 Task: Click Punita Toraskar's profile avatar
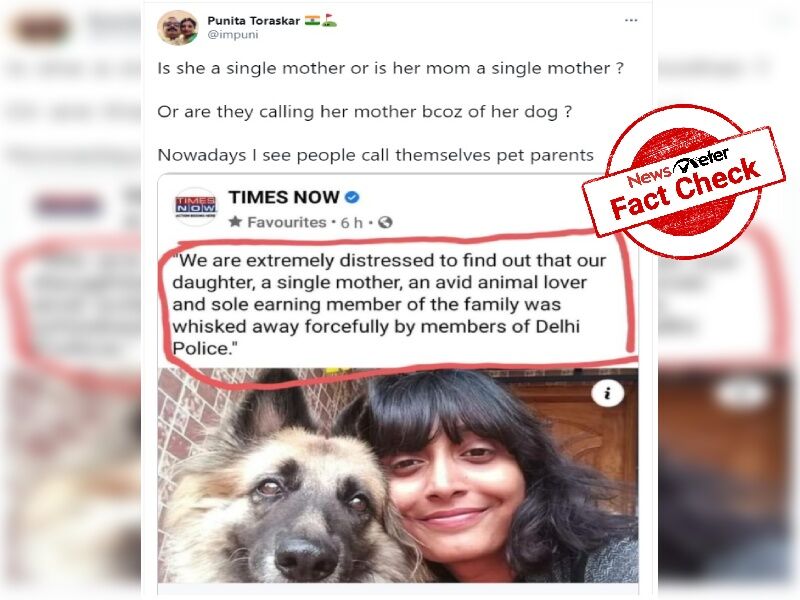click(x=177, y=28)
